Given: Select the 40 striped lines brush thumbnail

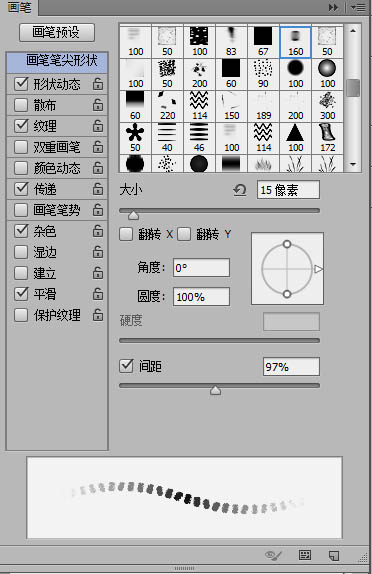Looking at the screenshot, I should pyautogui.click(x=167, y=138).
